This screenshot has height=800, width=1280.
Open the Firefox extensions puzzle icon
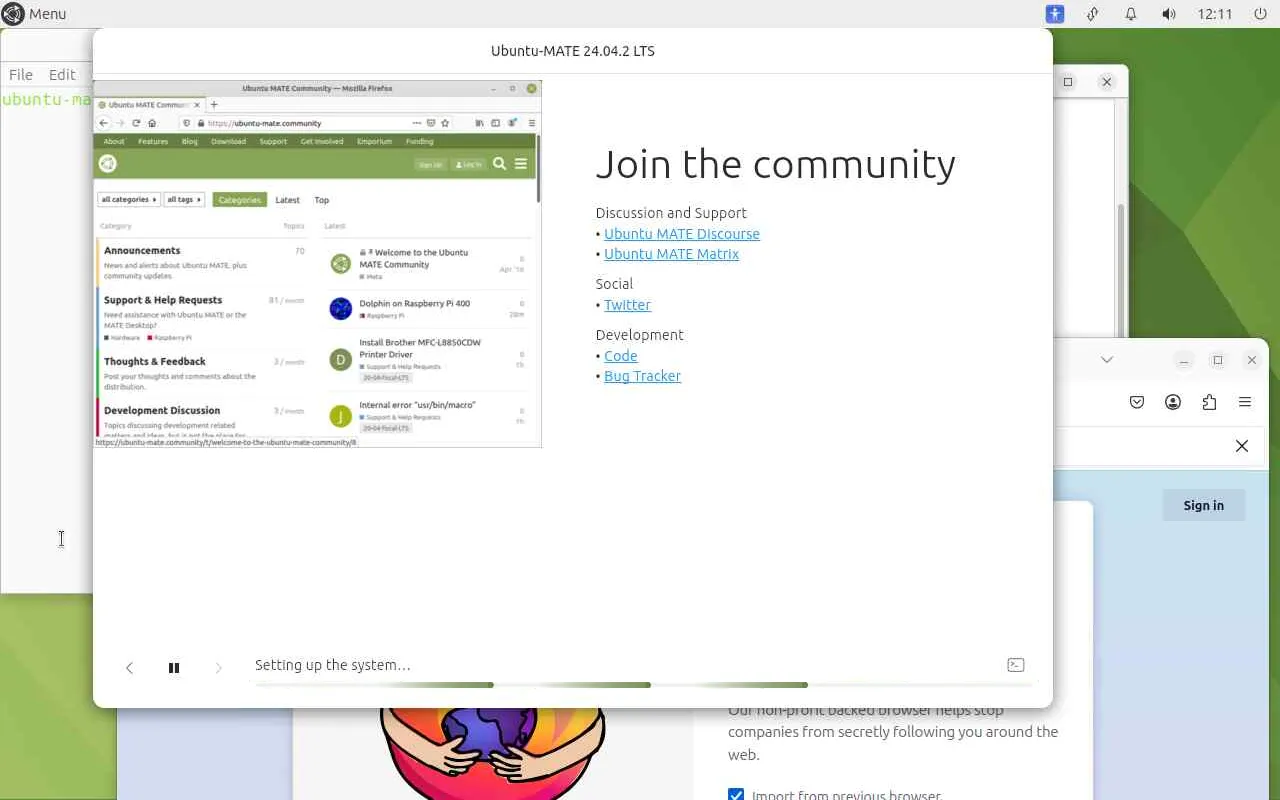1209,402
